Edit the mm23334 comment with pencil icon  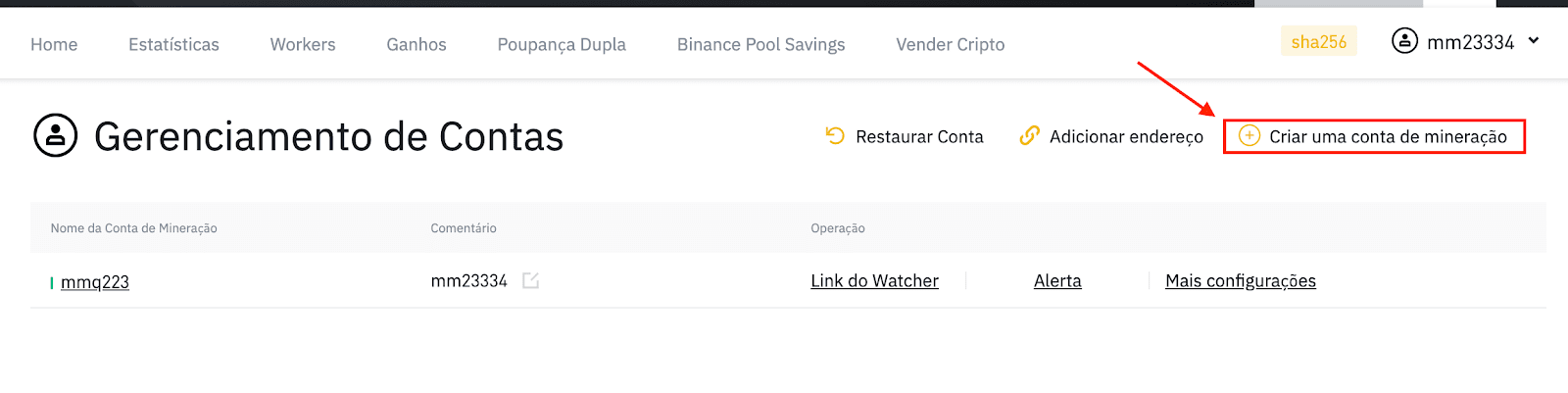[x=531, y=280]
